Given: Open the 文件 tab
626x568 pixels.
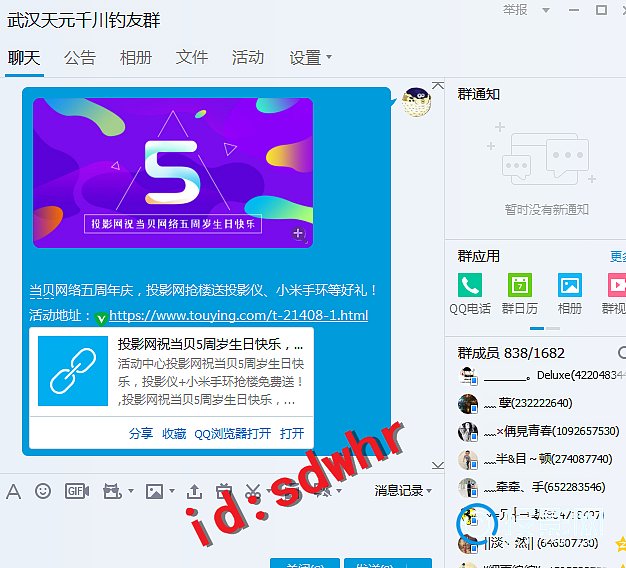Looking at the screenshot, I should tap(192, 57).
